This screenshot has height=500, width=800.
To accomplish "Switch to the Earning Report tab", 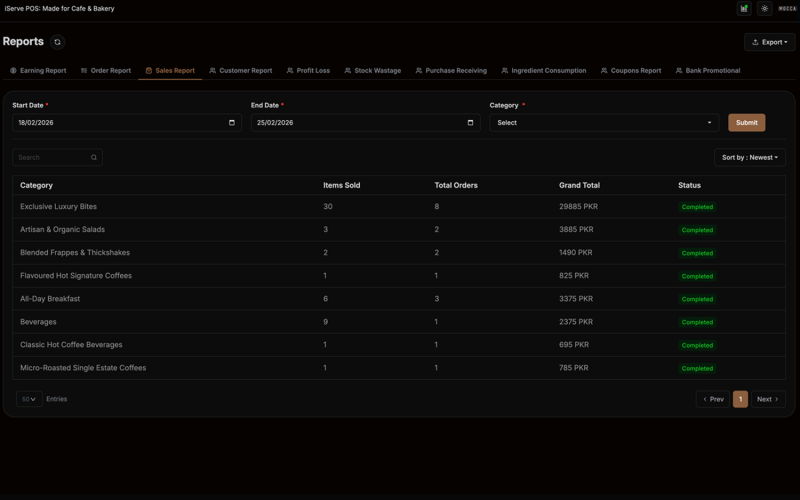I will [38, 71].
